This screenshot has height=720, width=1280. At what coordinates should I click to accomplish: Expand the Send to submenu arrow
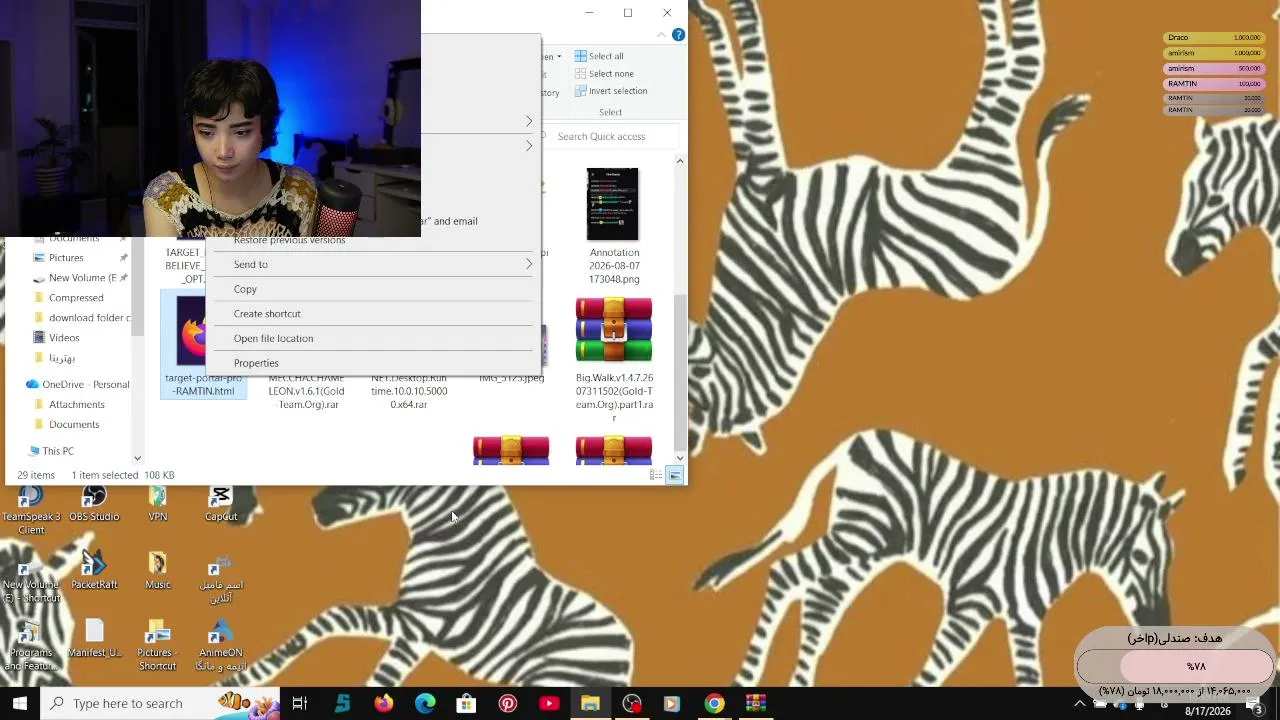(x=529, y=264)
